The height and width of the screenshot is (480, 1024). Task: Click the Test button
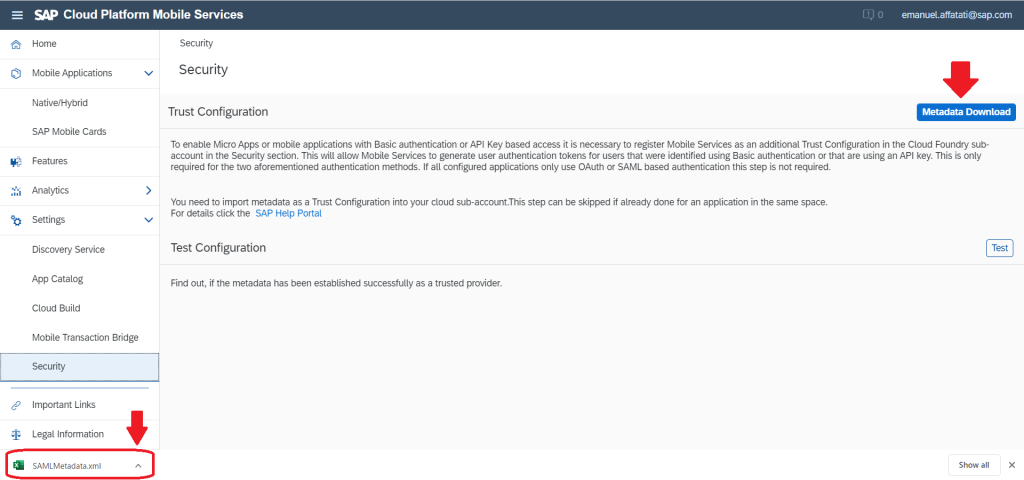click(999, 248)
